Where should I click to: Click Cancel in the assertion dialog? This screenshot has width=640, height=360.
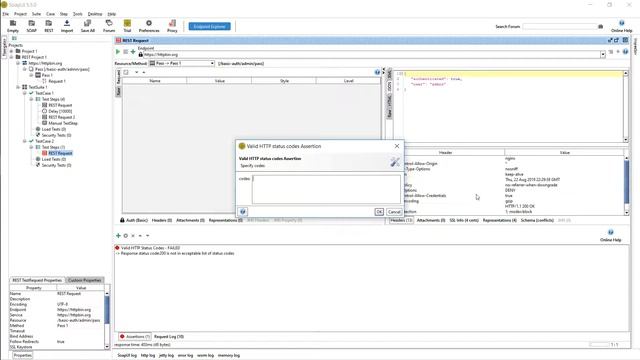394,211
